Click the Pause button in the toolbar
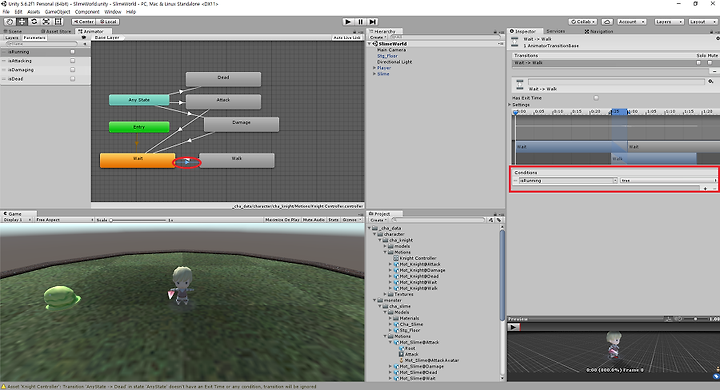This screenshot has width=720, height=390. click(x=360, y=22)
